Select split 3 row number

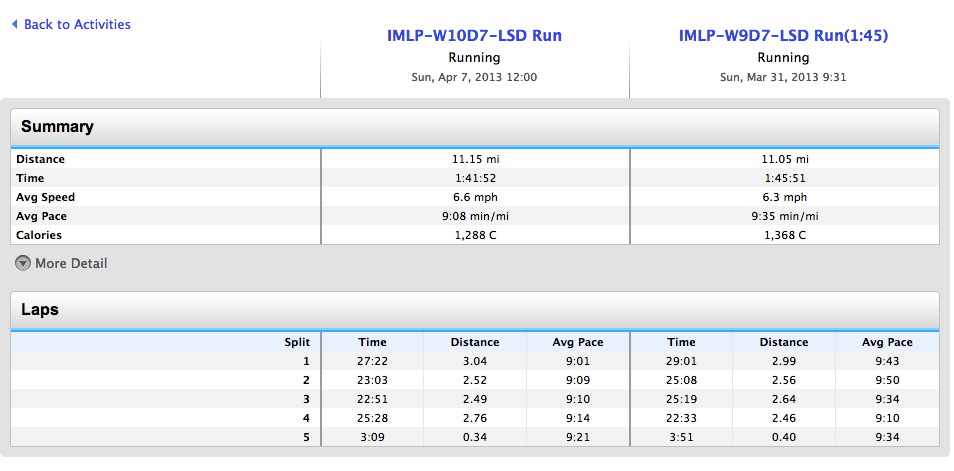pos(307,399)
